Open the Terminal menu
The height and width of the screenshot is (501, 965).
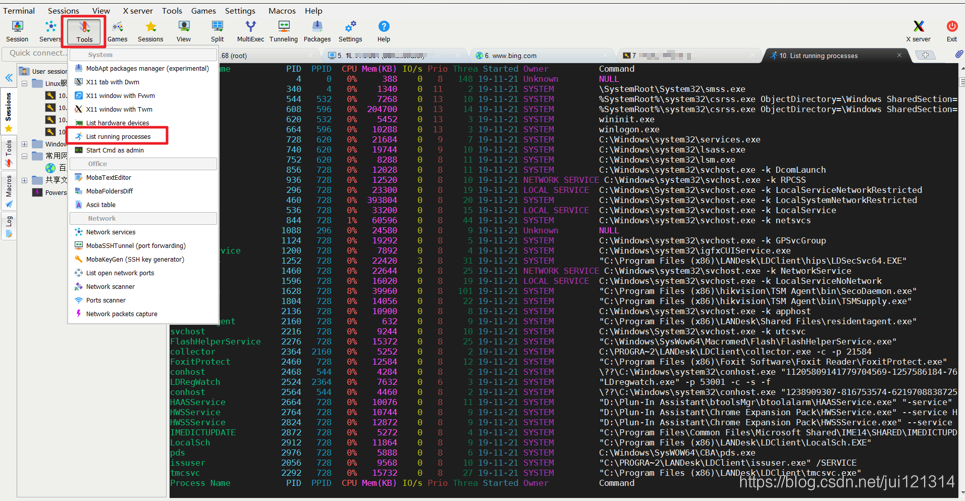click(19, 10)
